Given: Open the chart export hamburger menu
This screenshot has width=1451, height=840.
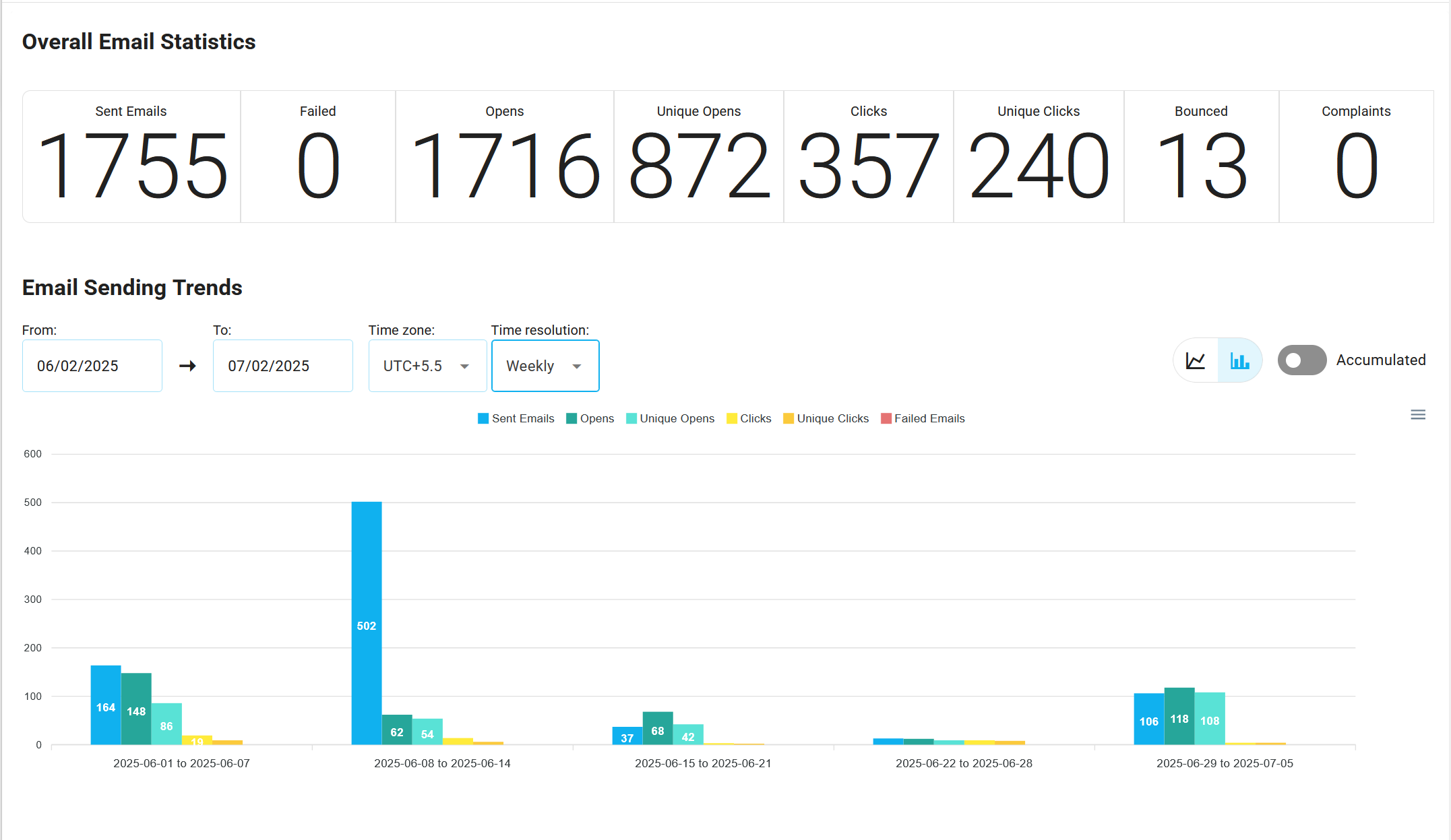Looking at the screenshot, I should (x=1418, y=414).
